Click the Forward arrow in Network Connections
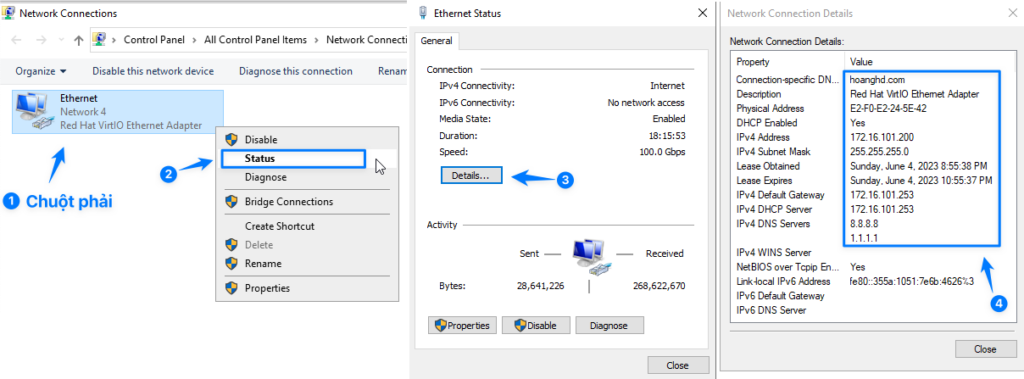1024x379 pixels. tap(40, 40)
